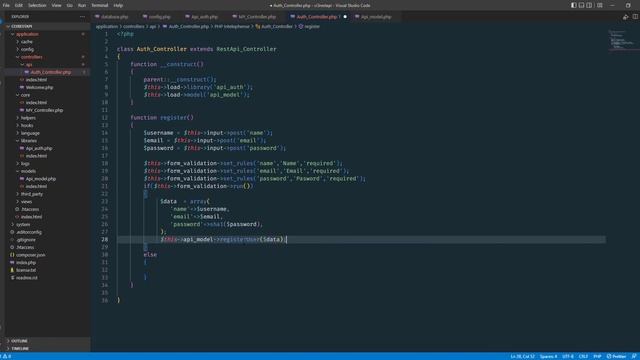Open the Customize Layout icon in title bar

pyautogui.click(x=600, y=5)
